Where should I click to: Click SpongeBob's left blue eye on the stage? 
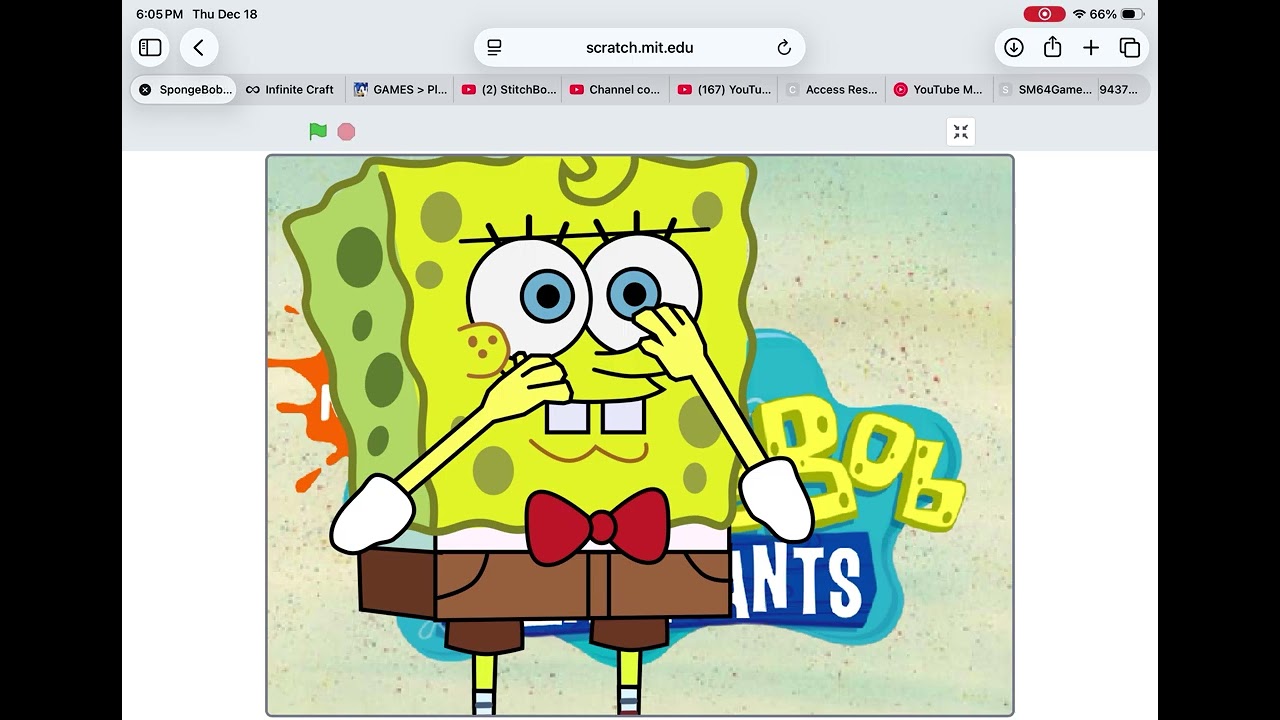point(547,296)
